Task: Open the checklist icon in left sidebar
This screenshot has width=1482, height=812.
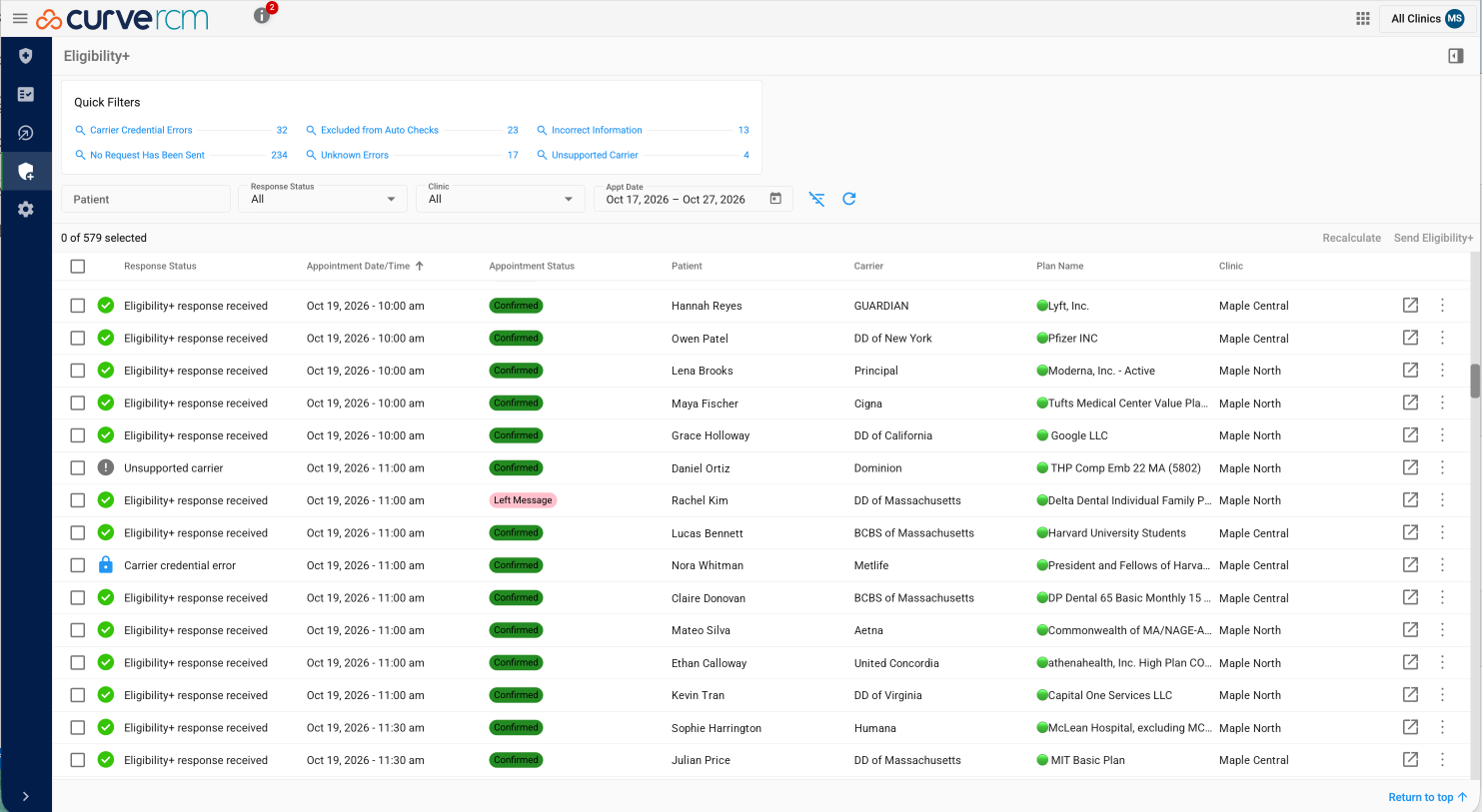Action: [26, 94]
